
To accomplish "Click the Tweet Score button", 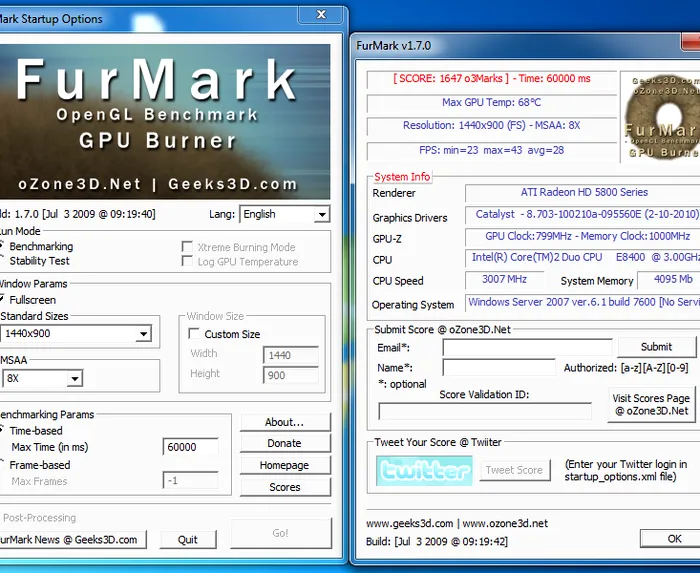I will tap(515, 470).
